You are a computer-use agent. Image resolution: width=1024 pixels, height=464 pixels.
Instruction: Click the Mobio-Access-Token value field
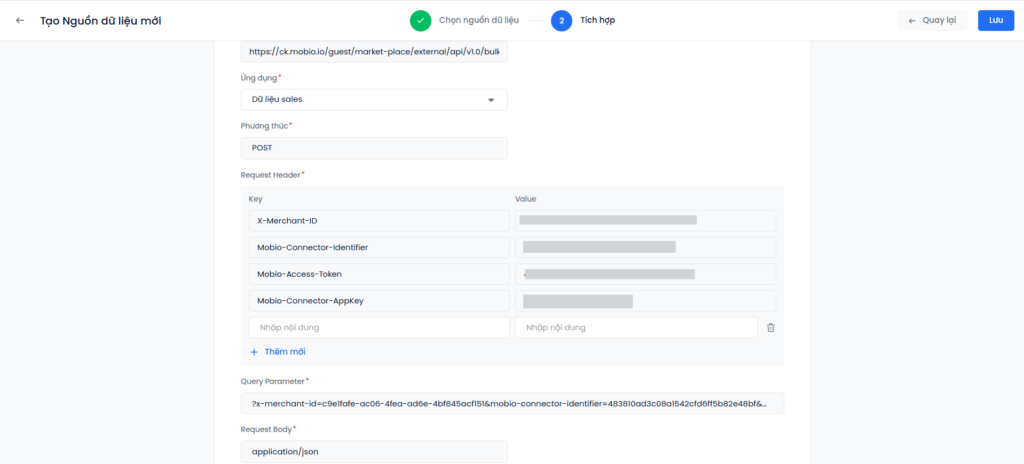(x=645, y=274)
